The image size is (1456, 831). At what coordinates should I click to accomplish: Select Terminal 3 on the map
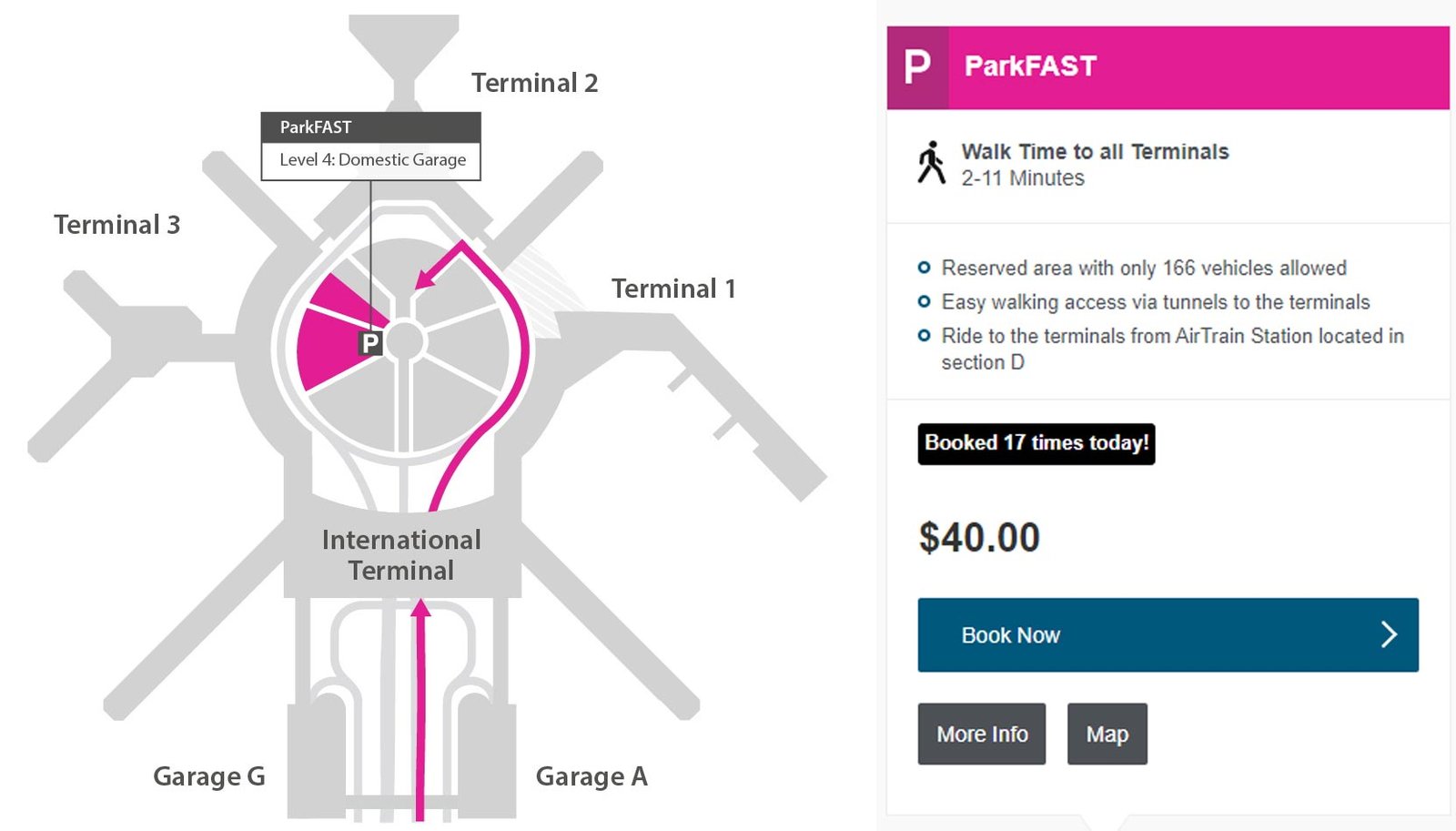click(x=116, y=225)
